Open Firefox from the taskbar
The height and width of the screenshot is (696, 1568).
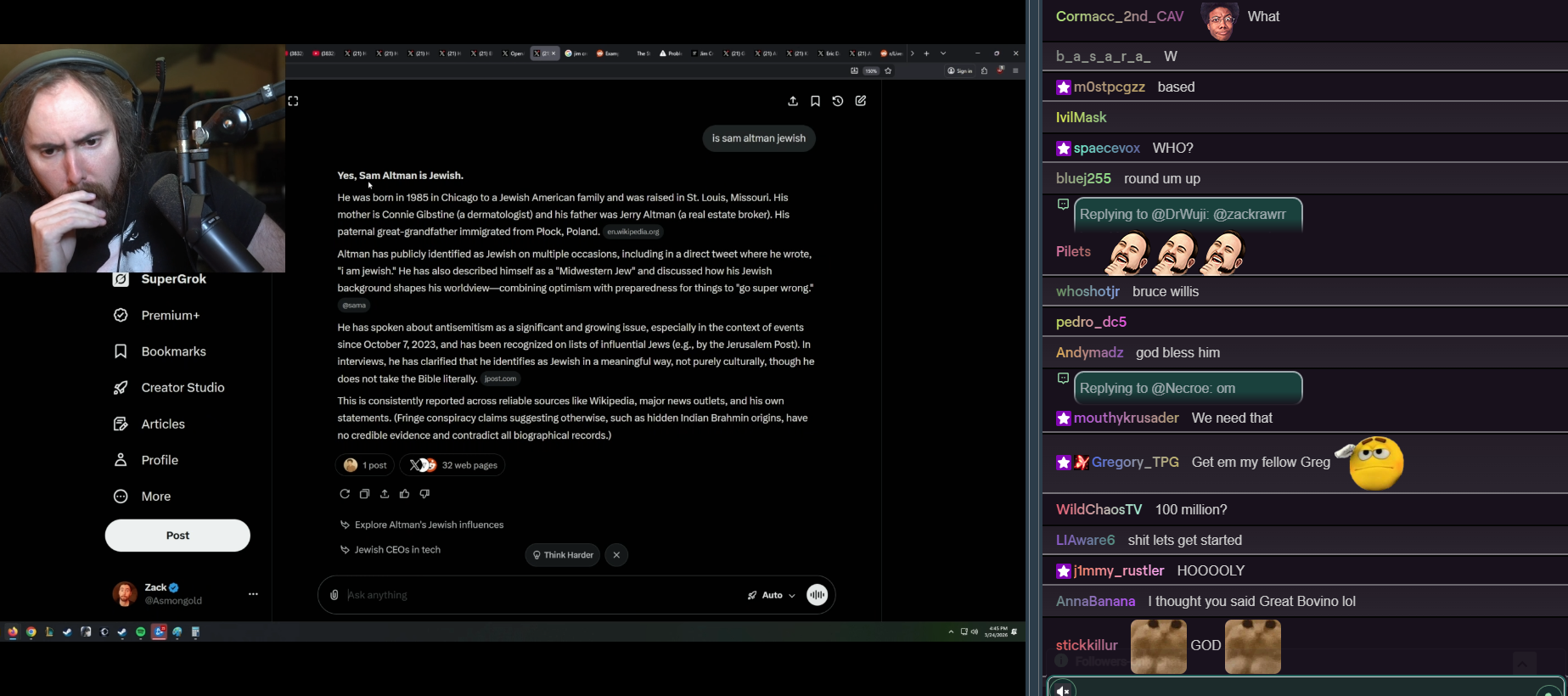point(13,632)
